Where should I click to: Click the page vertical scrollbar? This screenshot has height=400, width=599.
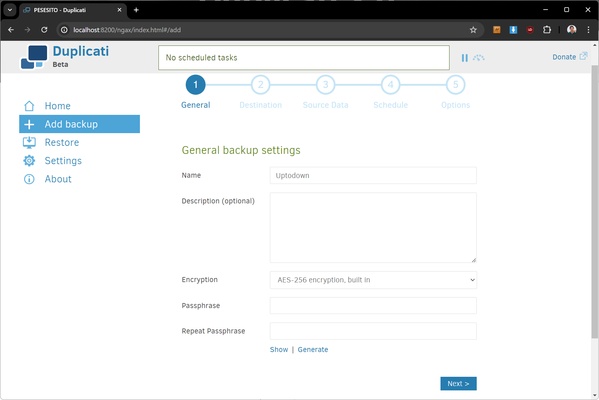coord(594,202)
